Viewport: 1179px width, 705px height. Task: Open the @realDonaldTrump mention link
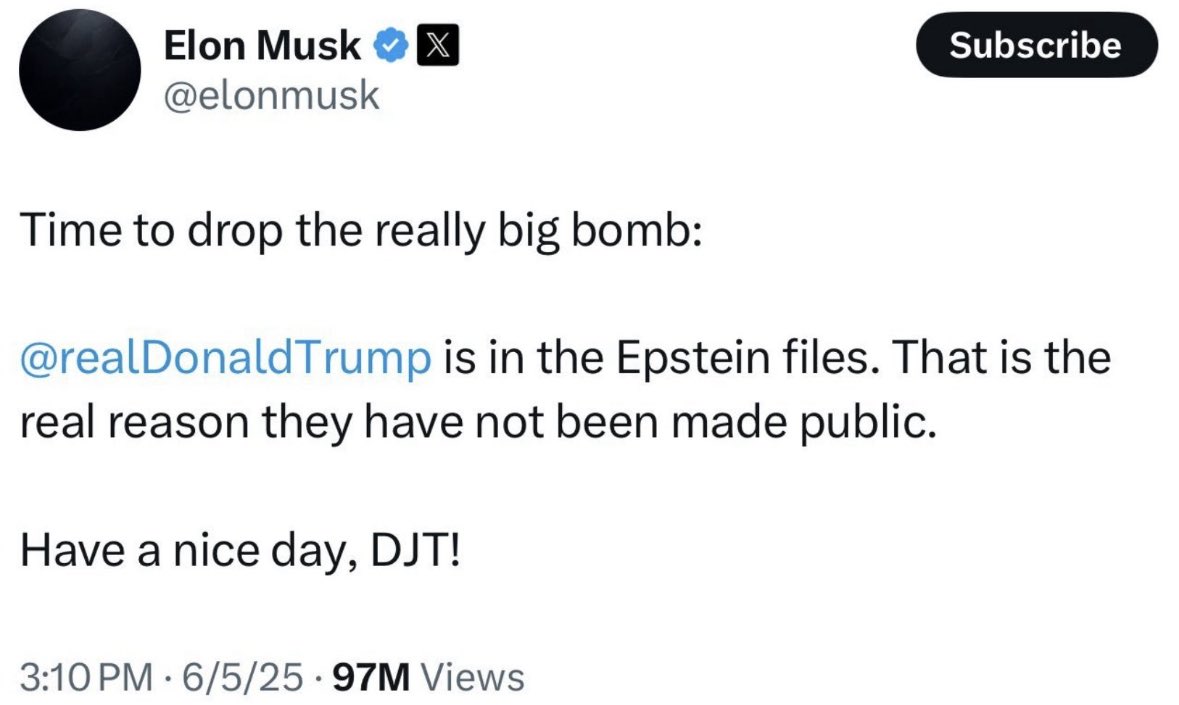226,358
